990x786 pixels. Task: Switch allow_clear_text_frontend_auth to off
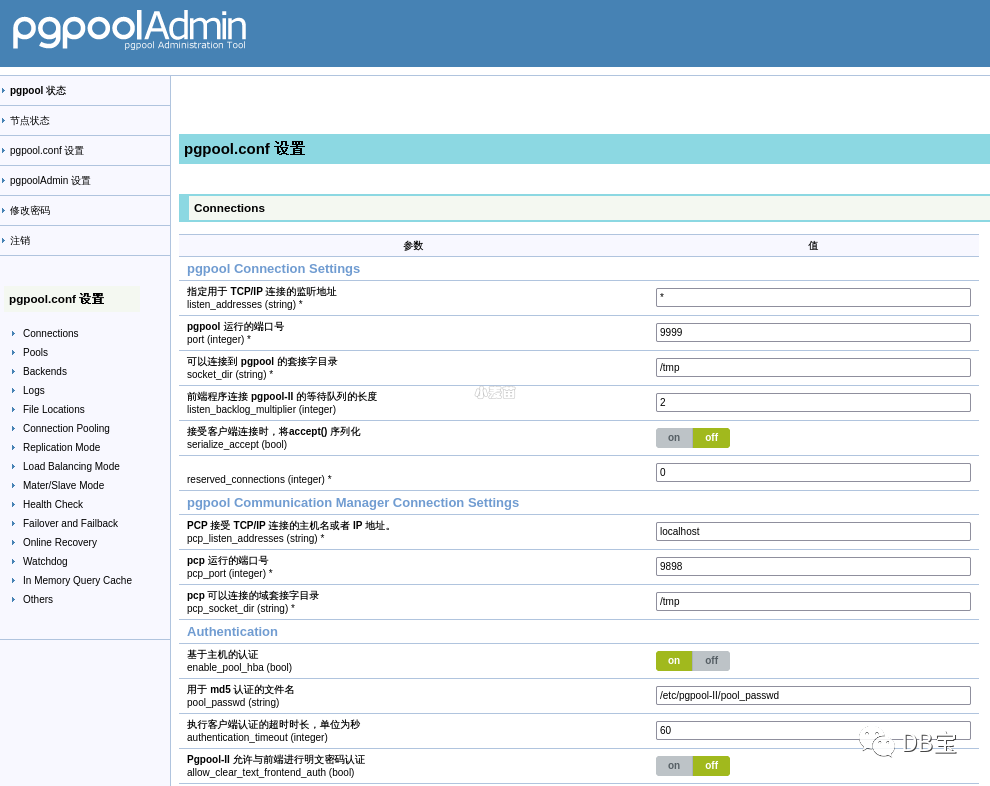[712, 765]
